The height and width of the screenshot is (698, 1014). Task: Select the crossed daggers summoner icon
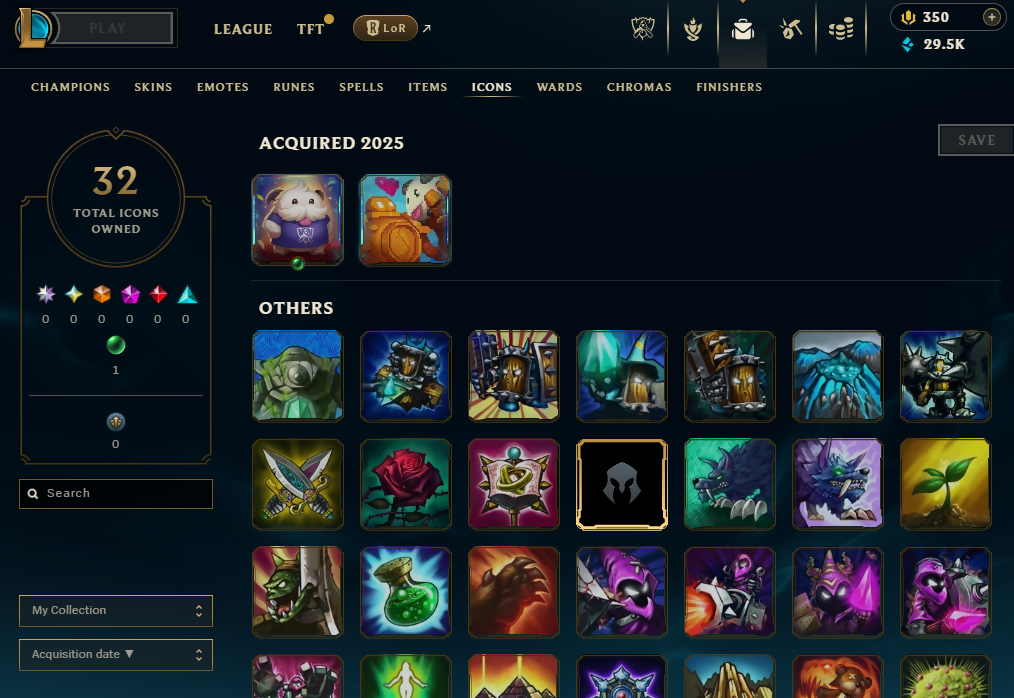point(297,484)
